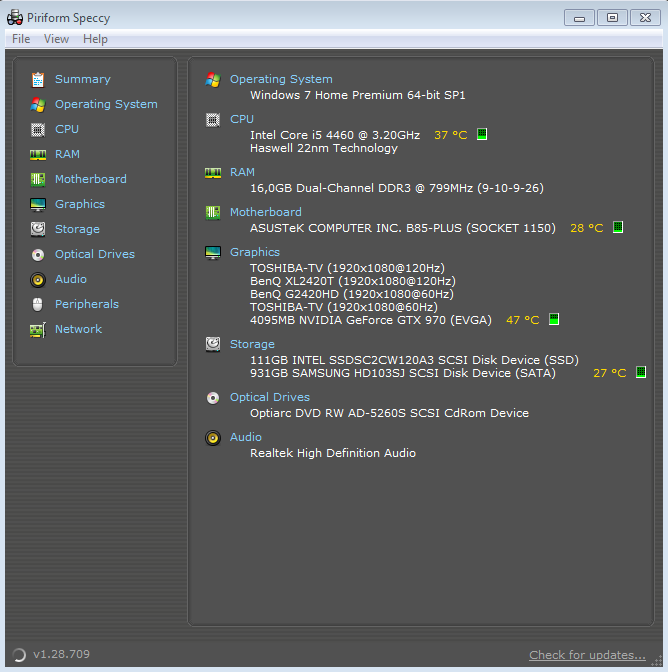Click the BenQ XL2420T monitor entry
Viewport: 668px width, 672px height.
pyautogui.click(x=353, y=282)
